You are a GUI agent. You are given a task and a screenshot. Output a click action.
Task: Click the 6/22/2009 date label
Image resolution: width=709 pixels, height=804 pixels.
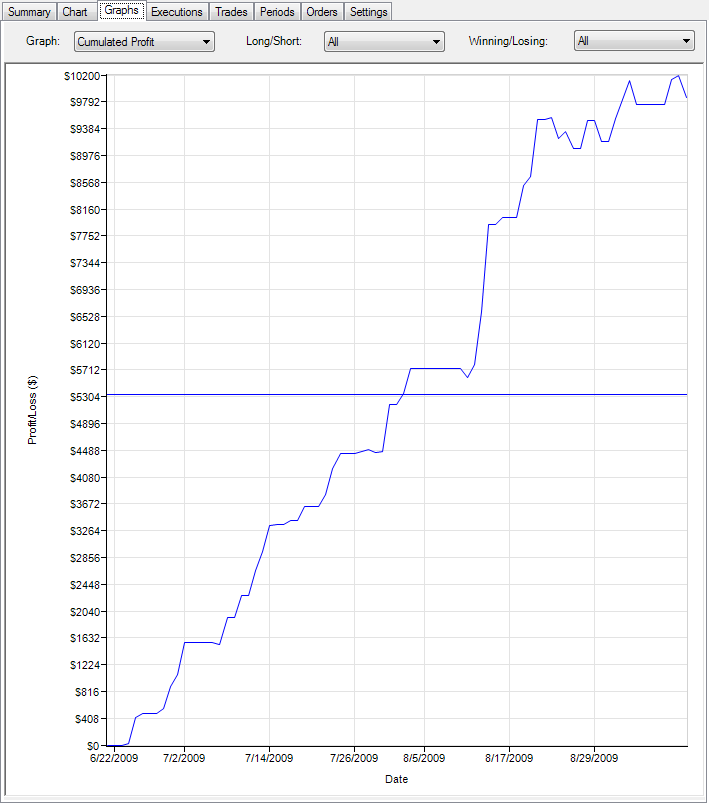pos(114,758)
